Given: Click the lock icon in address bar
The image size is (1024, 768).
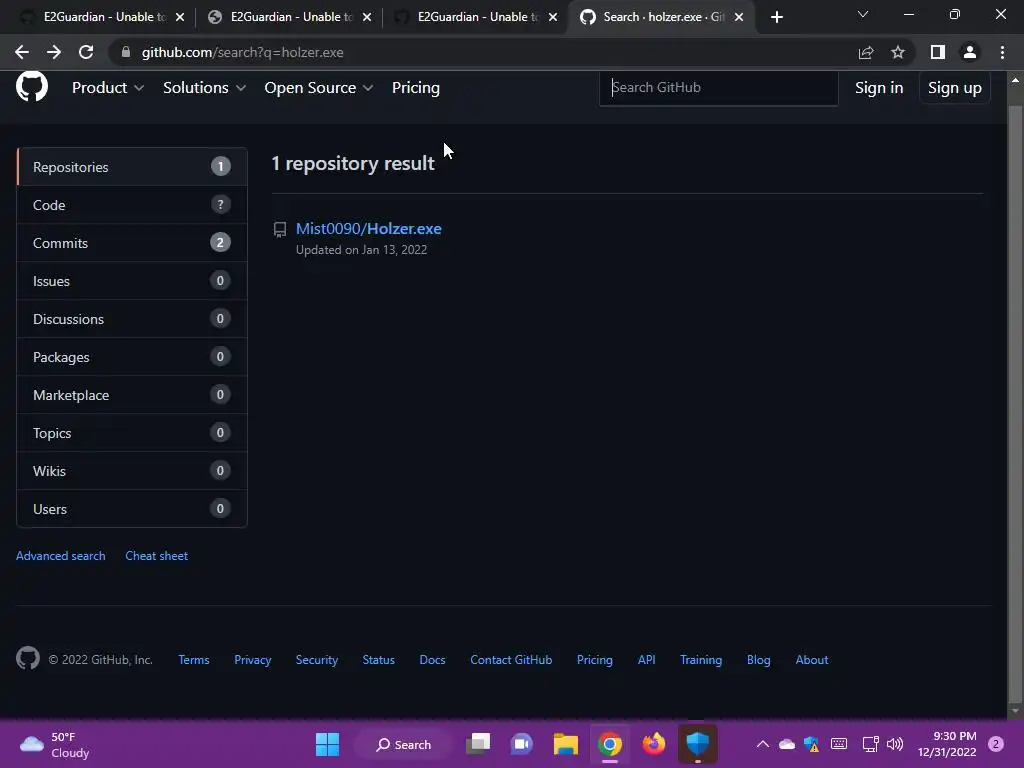Looking at the screenshot, I should point(126,52).
